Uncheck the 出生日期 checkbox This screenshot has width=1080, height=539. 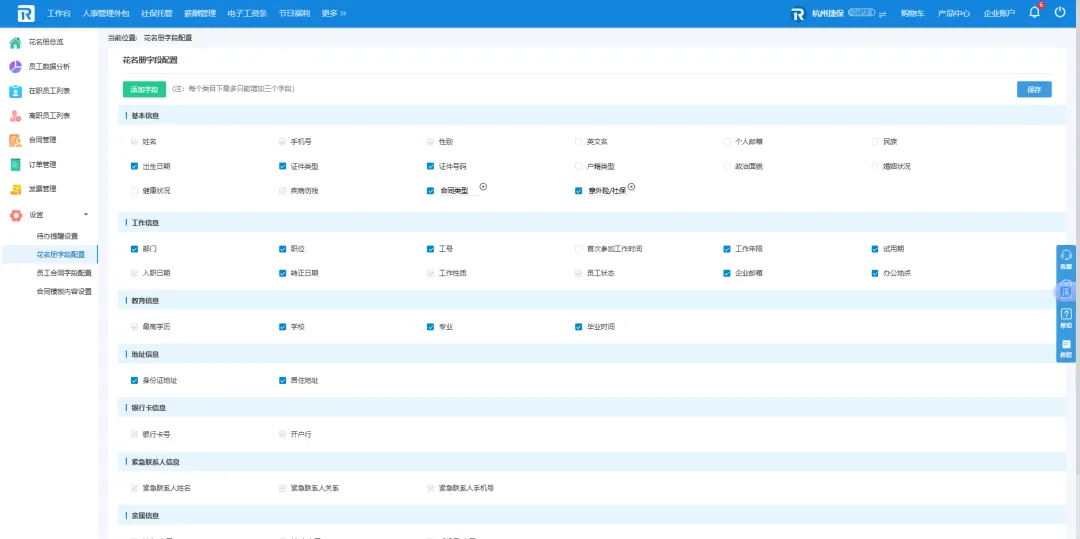tap(134, 166)
